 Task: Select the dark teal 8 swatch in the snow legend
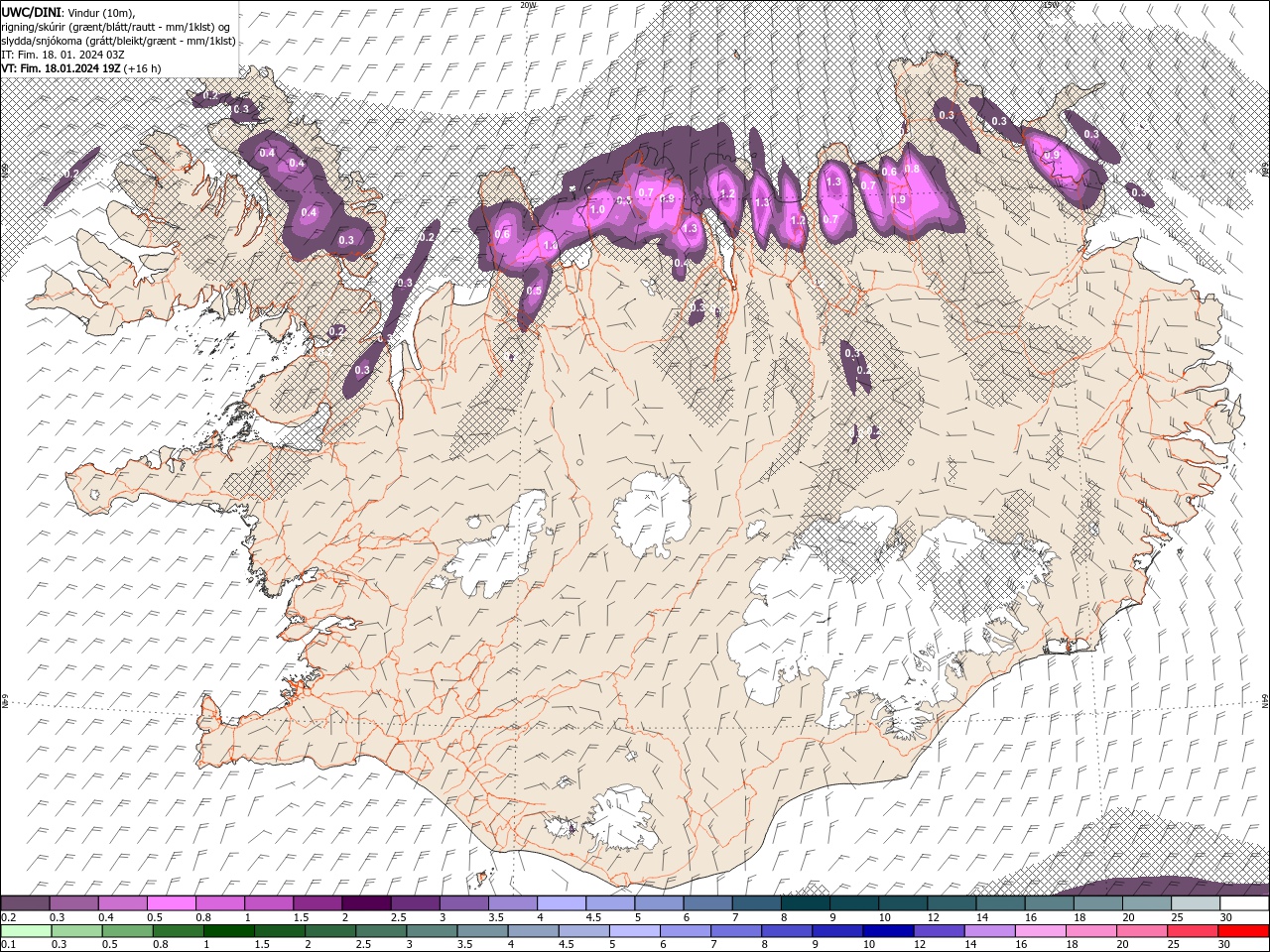(805, 903)
